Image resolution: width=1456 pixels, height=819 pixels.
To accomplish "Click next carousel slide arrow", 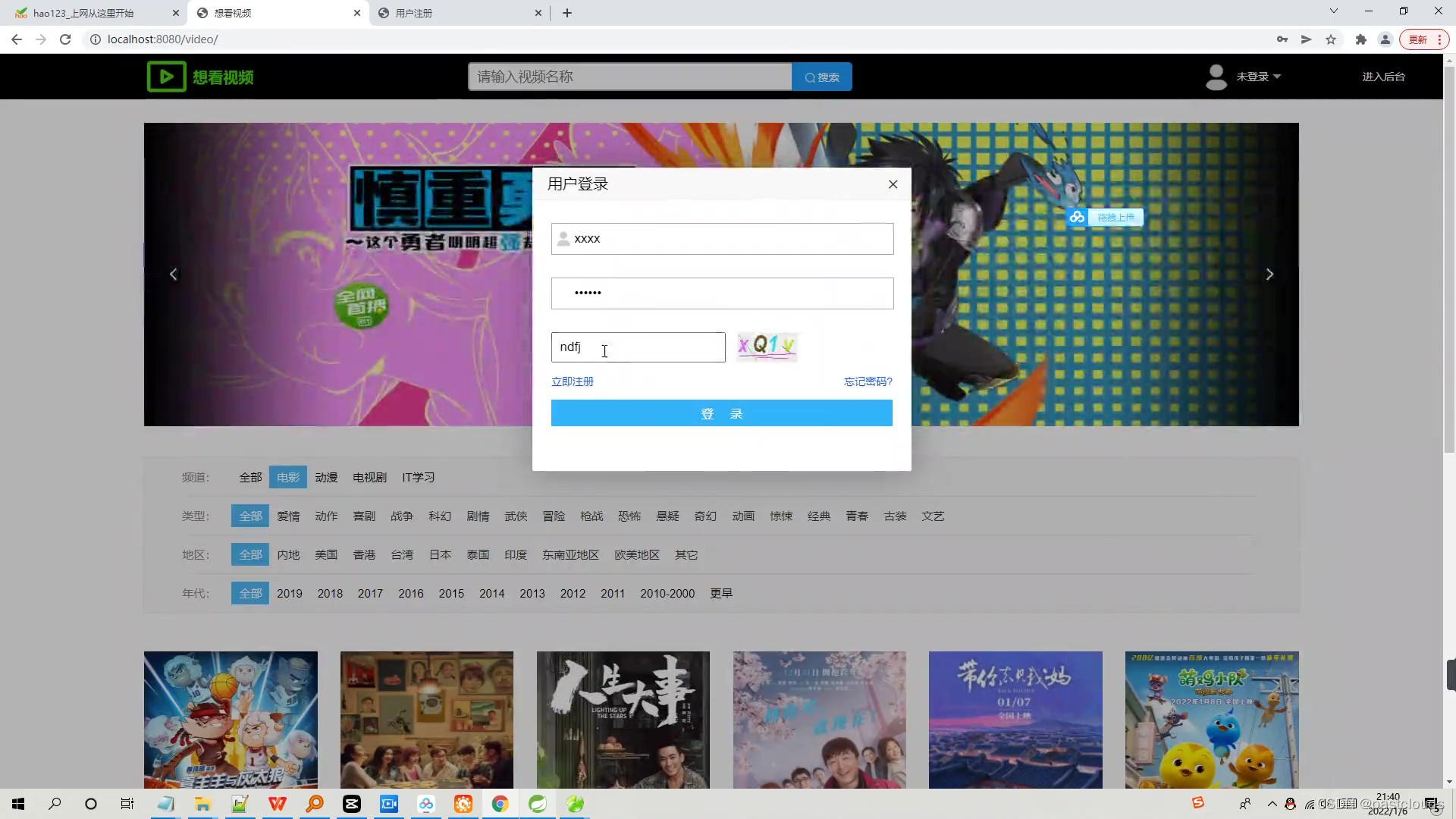I will coord(1269,275).
